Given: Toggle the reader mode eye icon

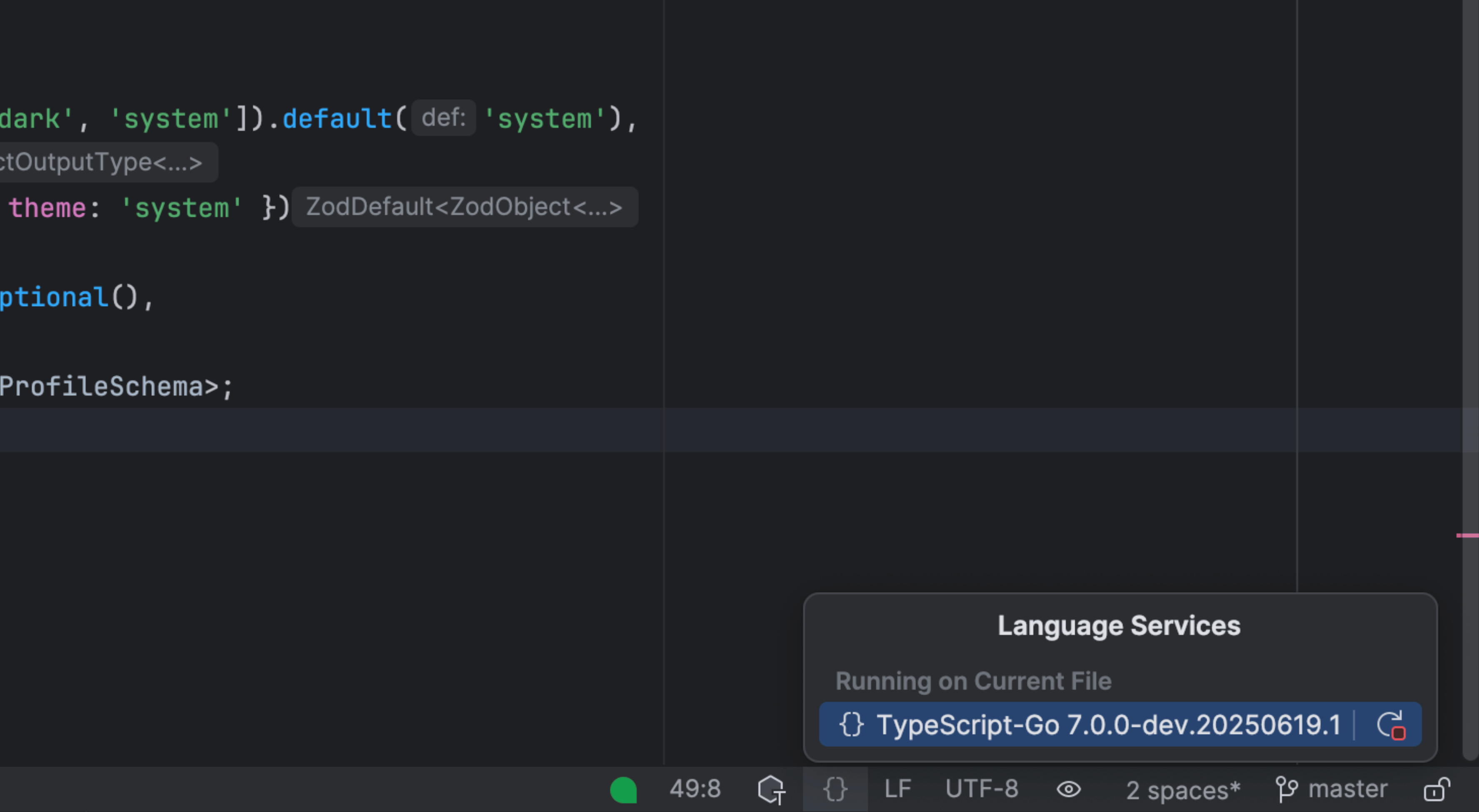Looking at the screenshot, I should pos(1069,790).
